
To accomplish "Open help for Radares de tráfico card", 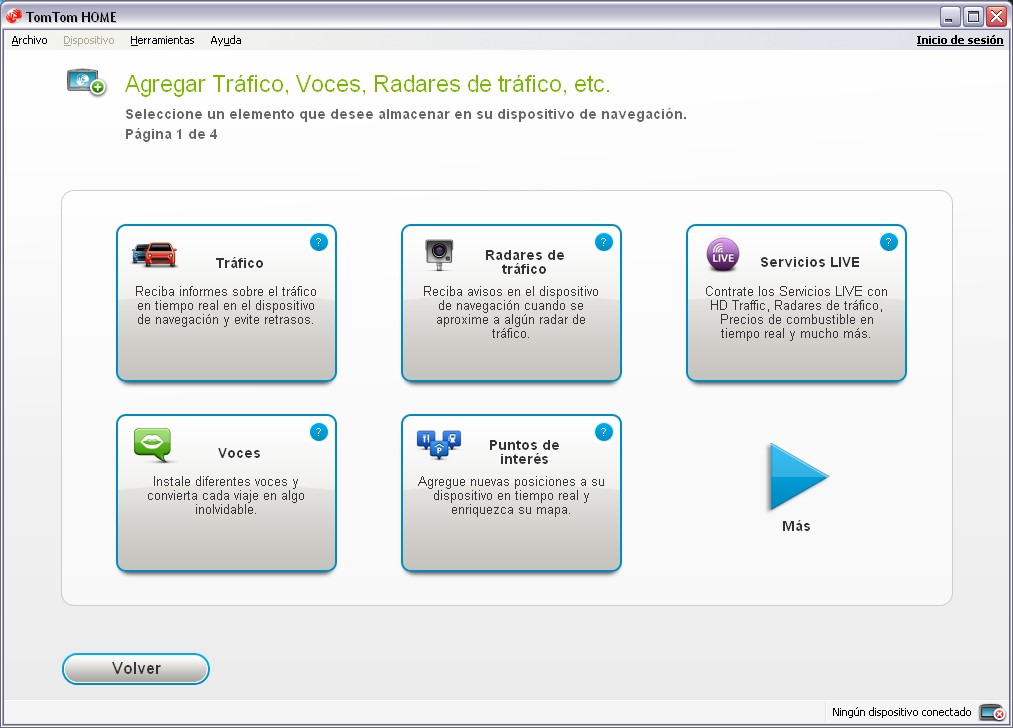I will point(603,242).
